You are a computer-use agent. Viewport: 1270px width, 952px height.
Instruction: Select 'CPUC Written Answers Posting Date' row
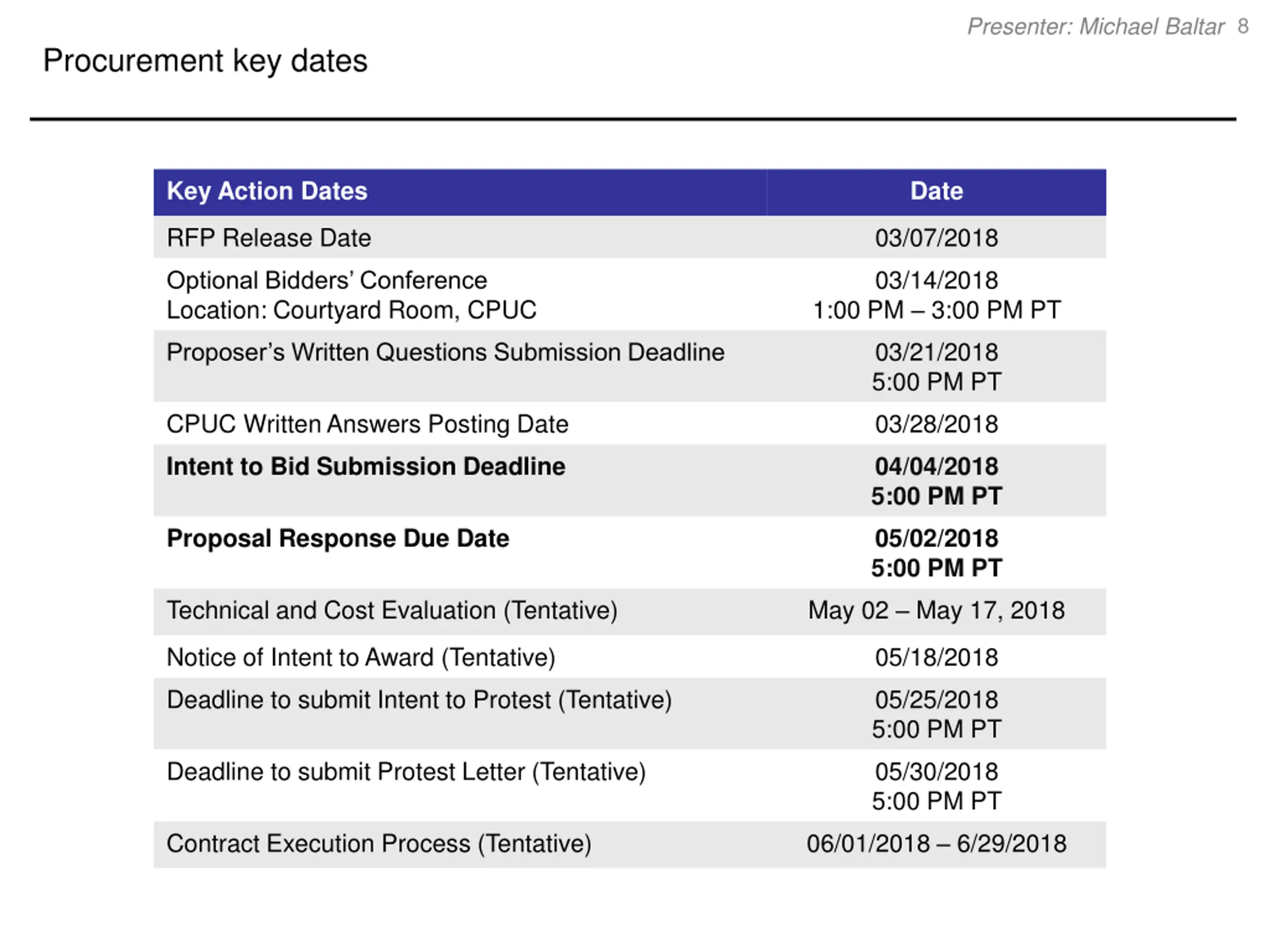tap(630, 423)
